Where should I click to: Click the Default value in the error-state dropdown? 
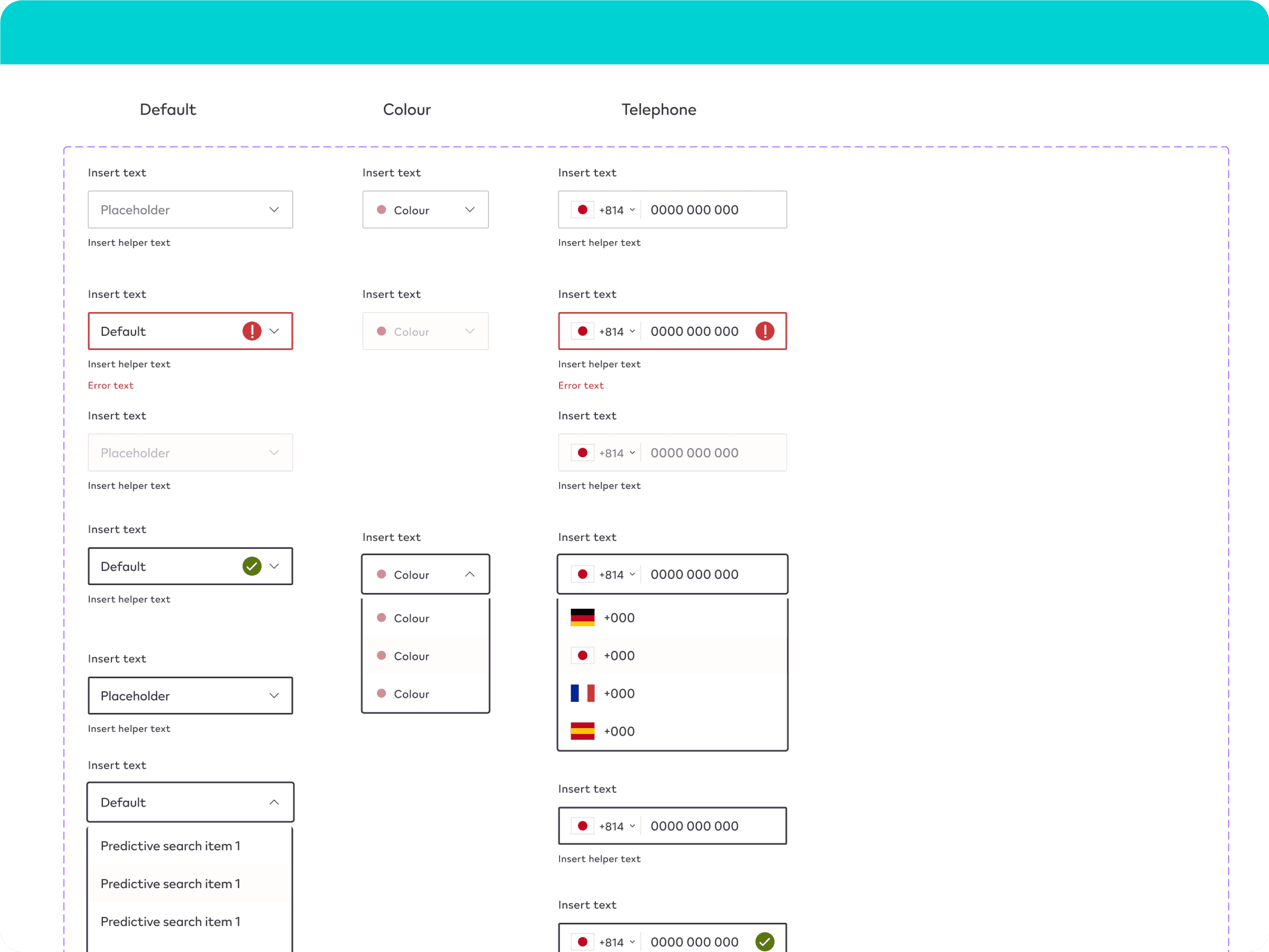point(123,332)
